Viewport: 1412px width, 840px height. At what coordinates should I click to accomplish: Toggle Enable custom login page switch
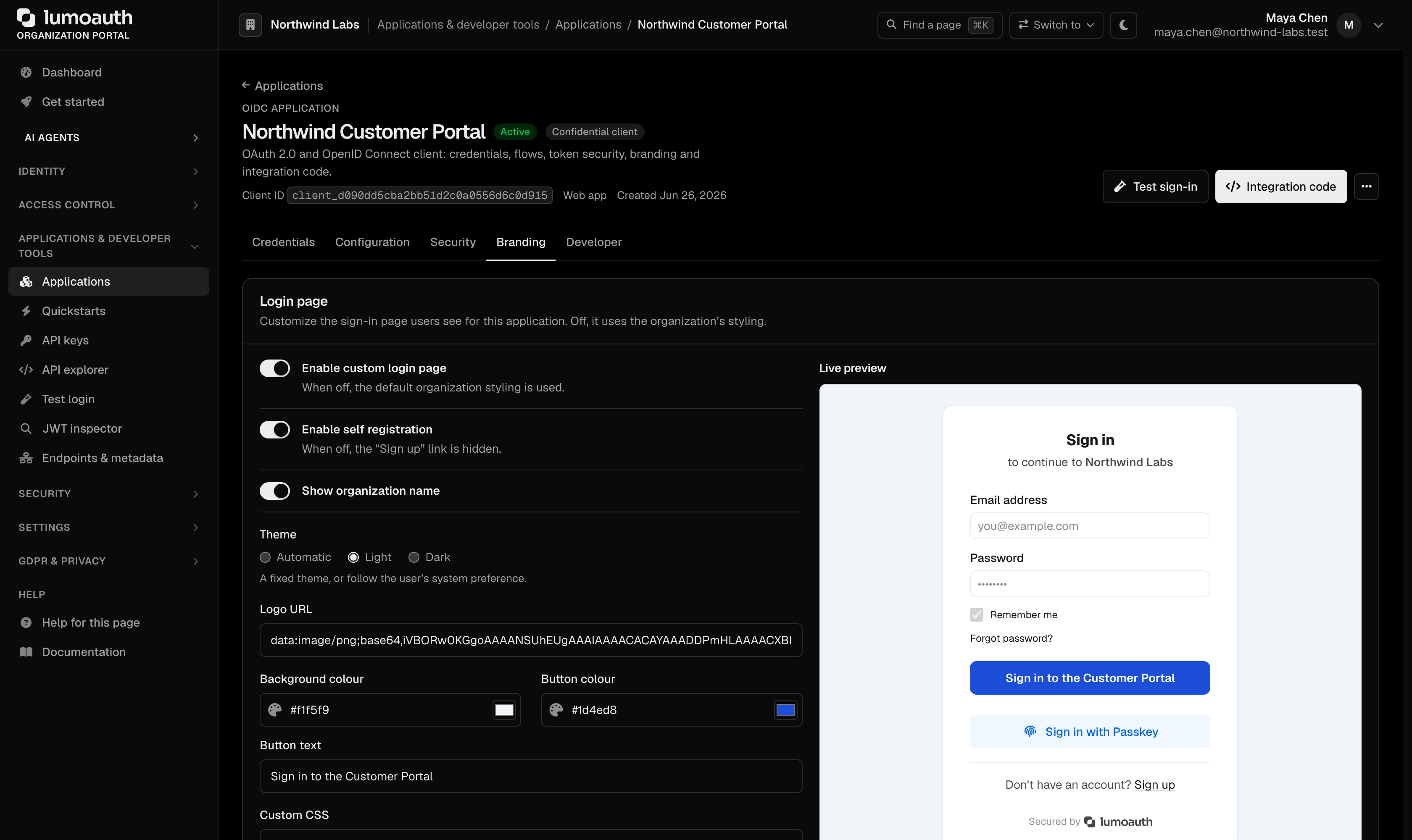click(x=275, y=368)
